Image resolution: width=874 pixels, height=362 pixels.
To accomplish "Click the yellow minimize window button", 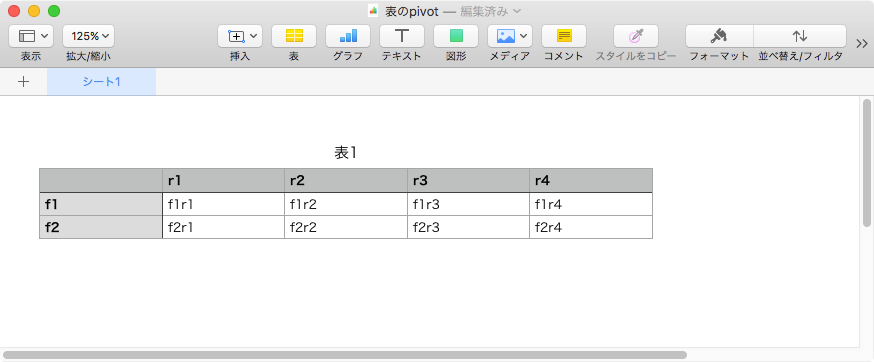I will [x=34, y=11].
